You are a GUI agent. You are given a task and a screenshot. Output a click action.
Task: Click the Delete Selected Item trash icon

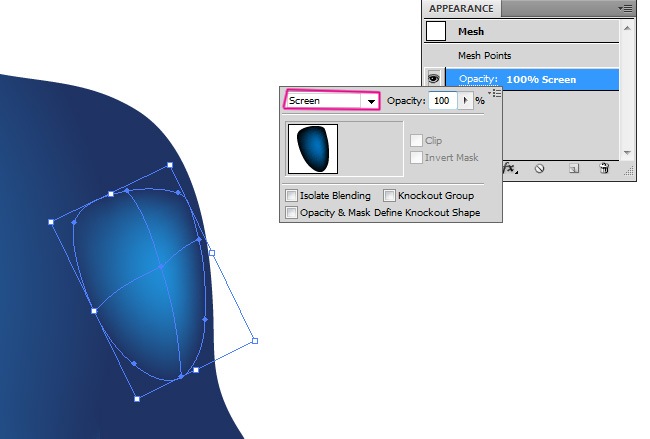(x=604, y=169)
